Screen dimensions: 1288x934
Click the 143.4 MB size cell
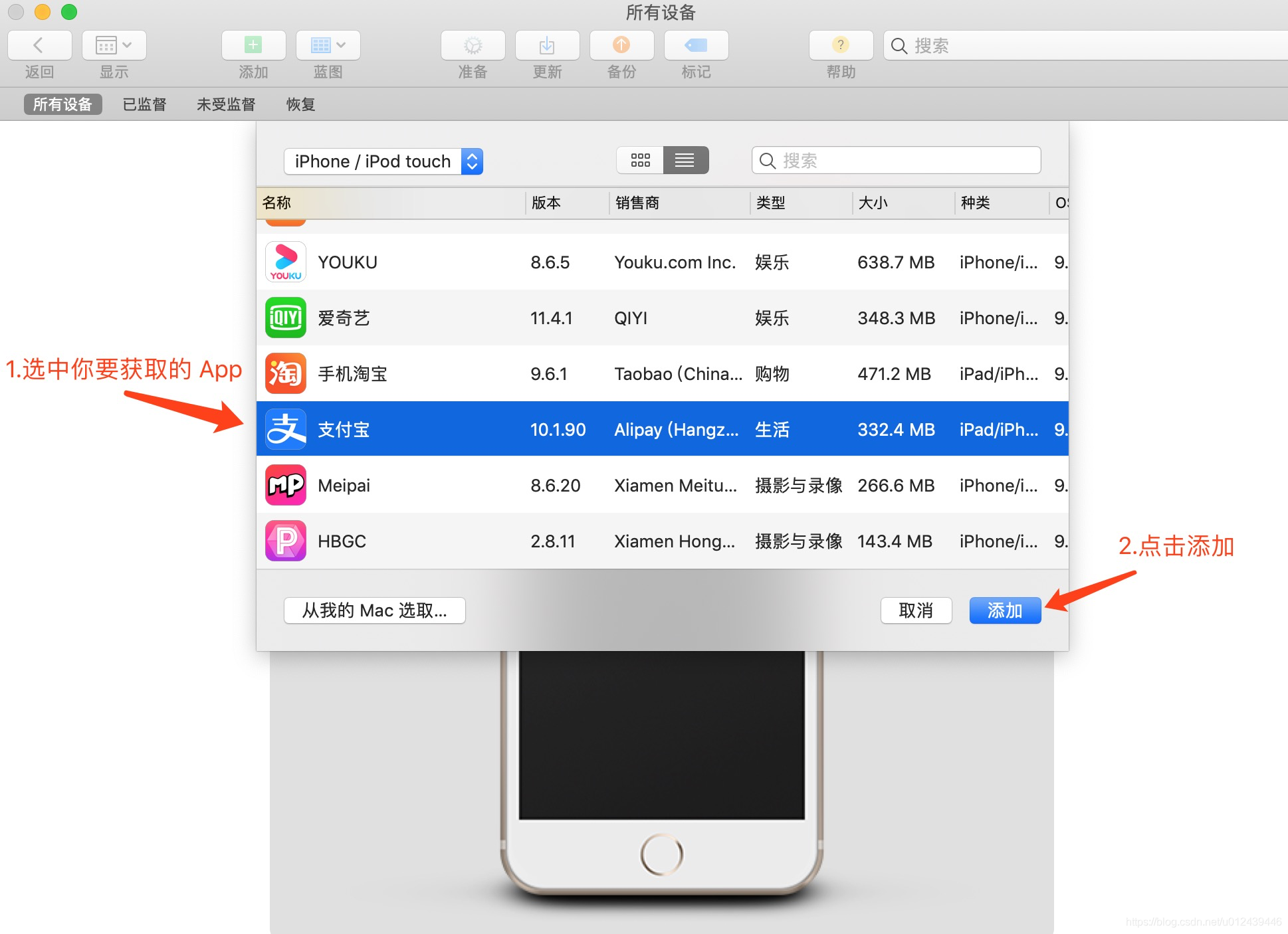tap(895, 541)
